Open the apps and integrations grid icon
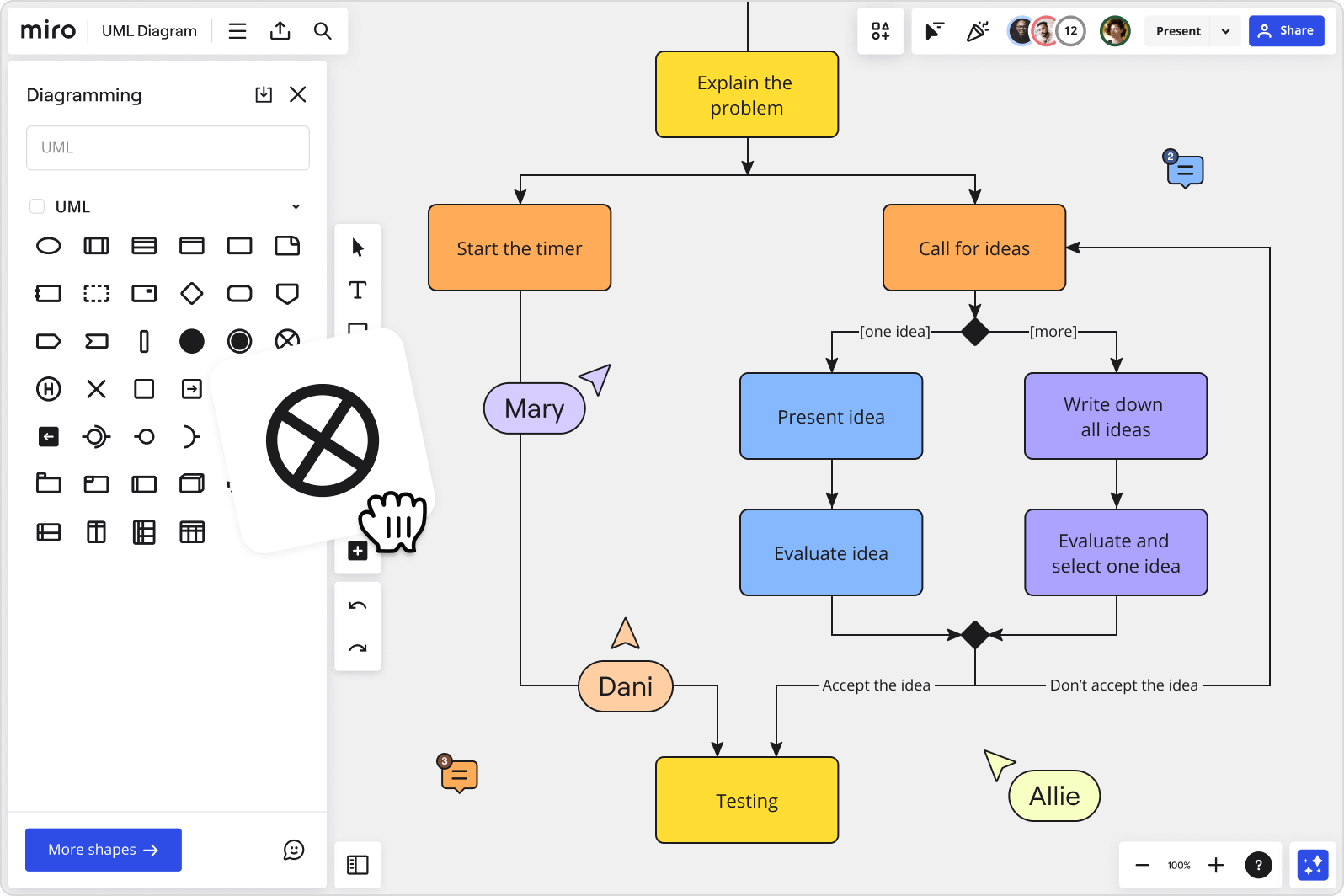 pyautogui.click(x=881, y=31)
